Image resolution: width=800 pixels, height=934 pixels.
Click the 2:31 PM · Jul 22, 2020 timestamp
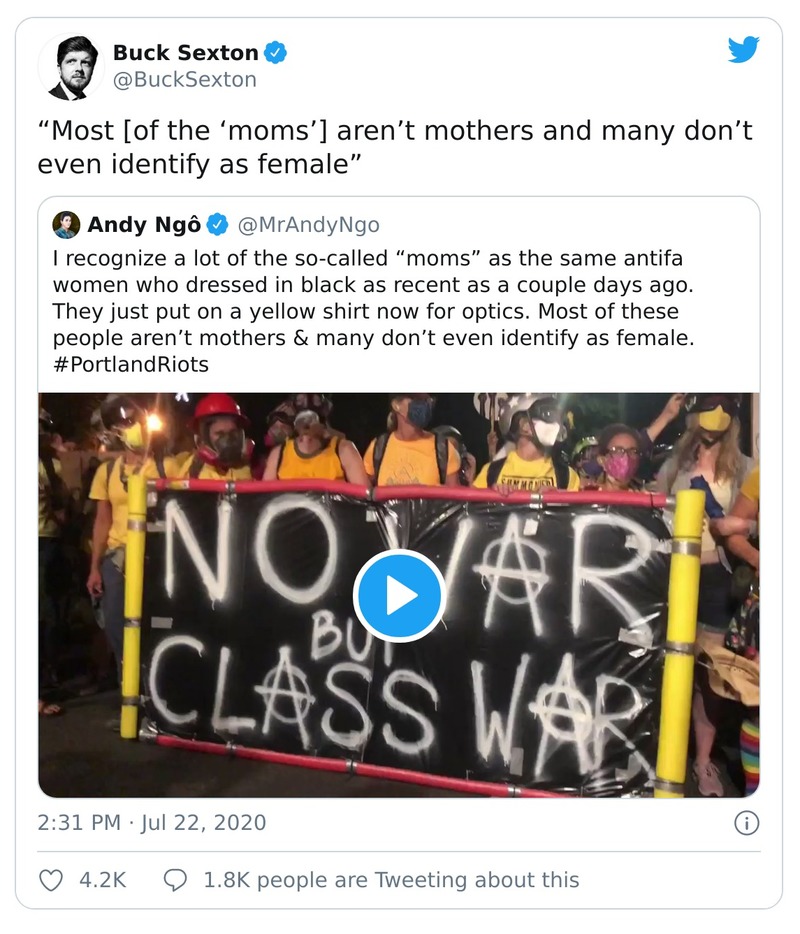pos(152,823)
